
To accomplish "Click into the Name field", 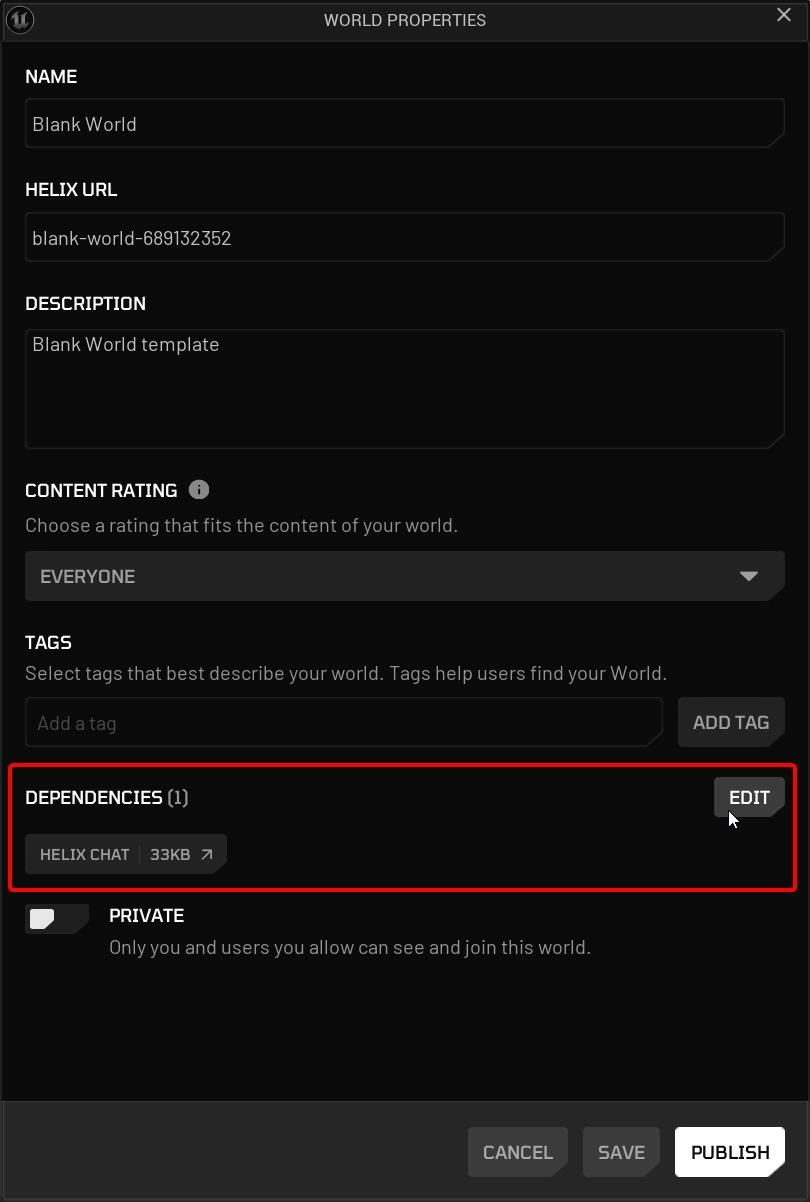I will [x=404, y=124].
